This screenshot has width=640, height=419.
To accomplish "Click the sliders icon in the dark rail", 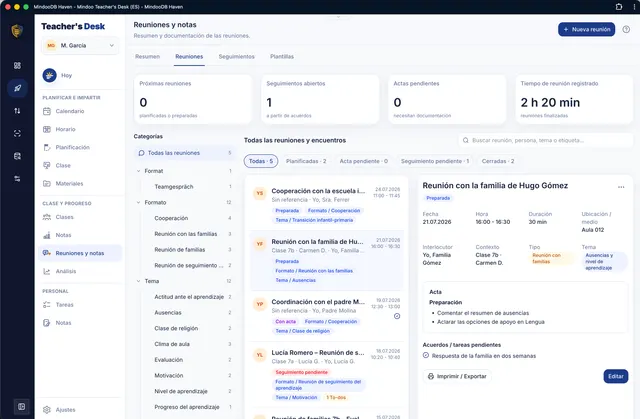I will [x=17, y=179].
